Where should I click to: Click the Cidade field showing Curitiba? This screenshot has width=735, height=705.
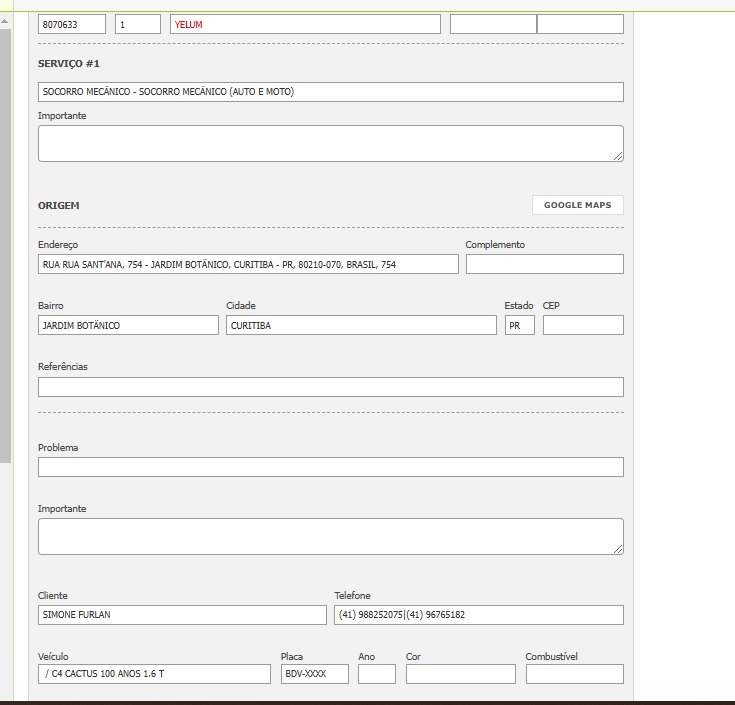coord(361,325)
